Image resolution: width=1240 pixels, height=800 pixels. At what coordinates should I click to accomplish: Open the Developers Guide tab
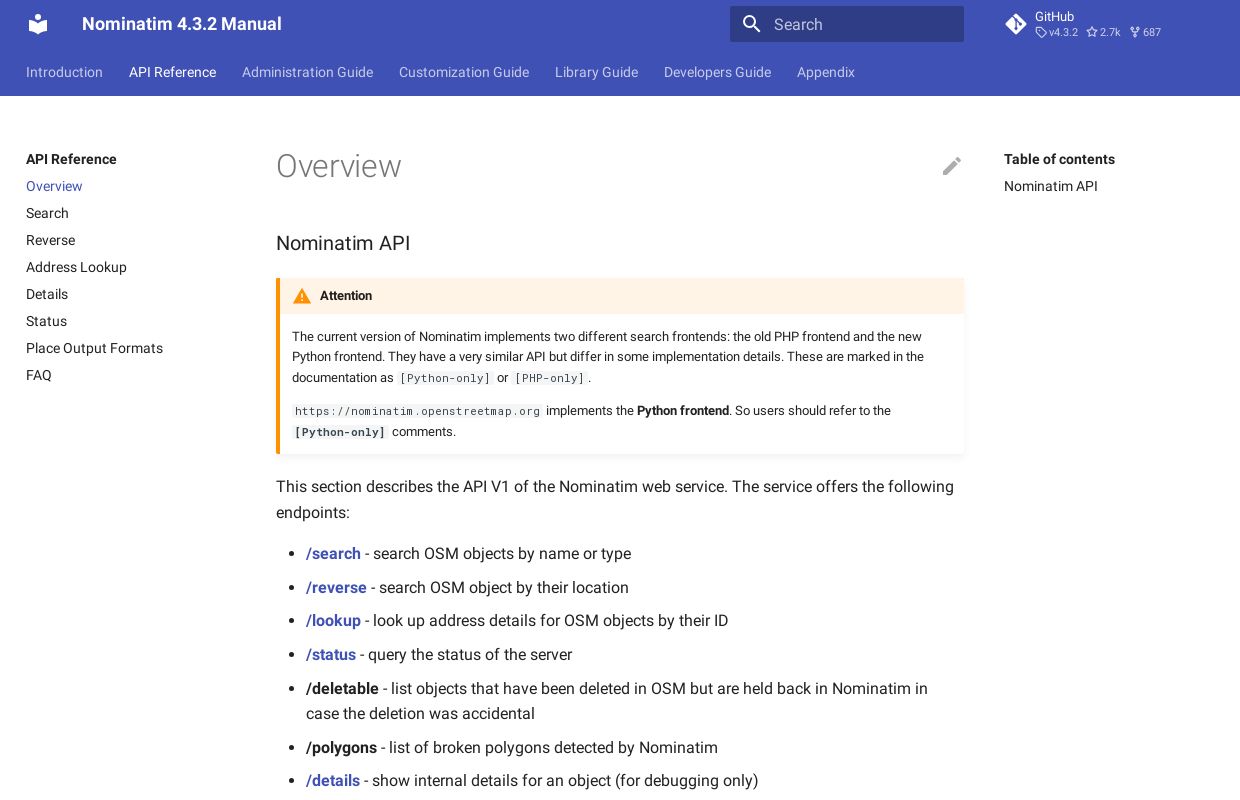click(x=717, y=72)
